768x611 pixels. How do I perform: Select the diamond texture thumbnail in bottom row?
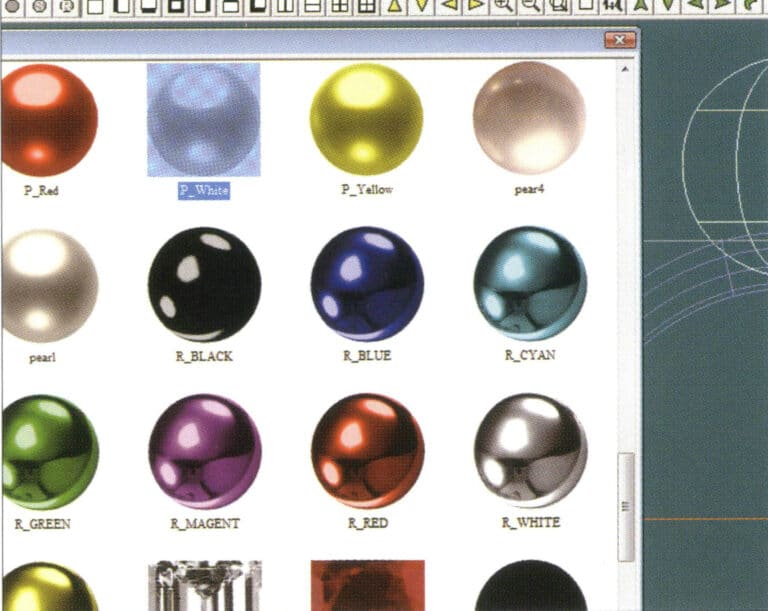tap(205, 586)
